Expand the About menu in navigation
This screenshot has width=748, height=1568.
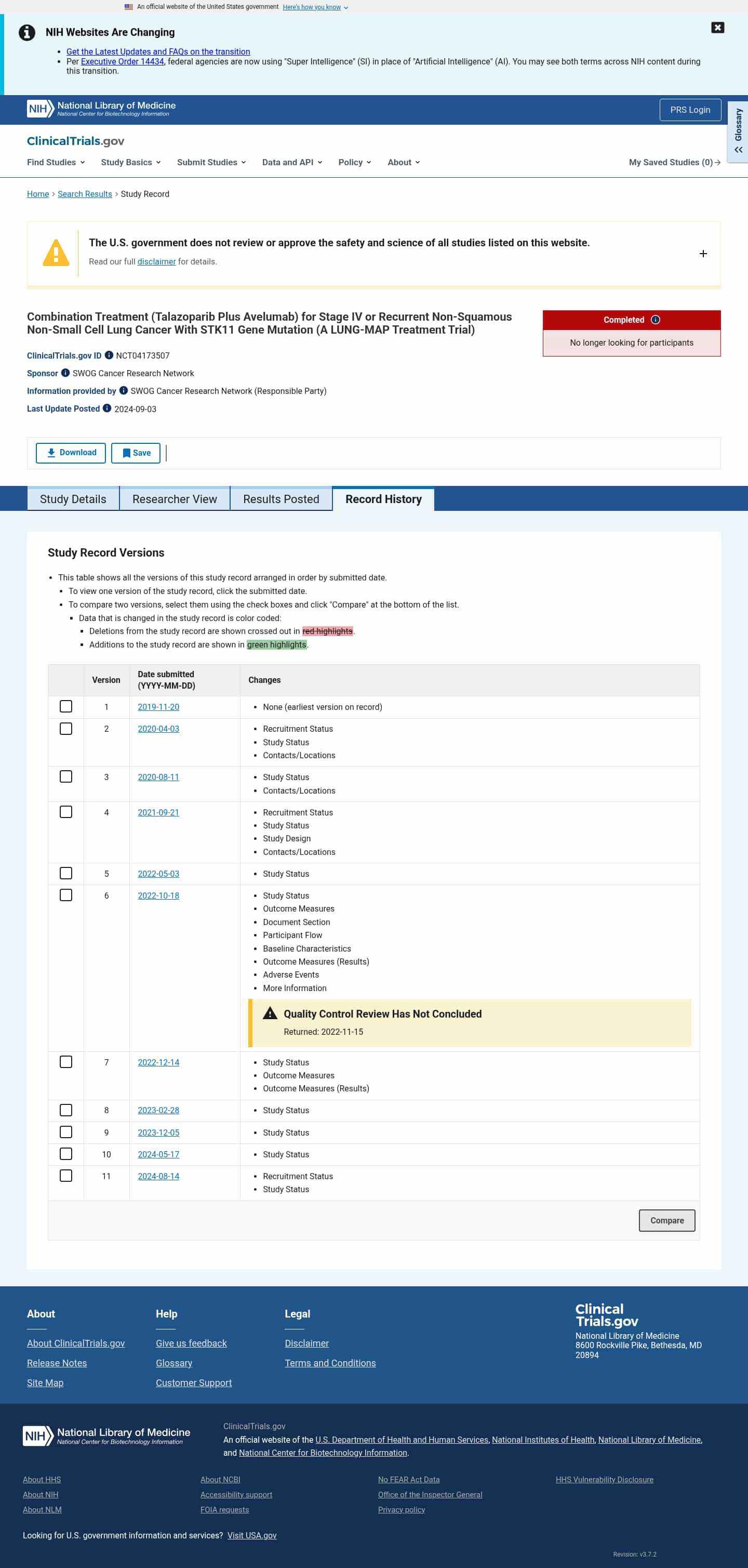pos(404,163)
